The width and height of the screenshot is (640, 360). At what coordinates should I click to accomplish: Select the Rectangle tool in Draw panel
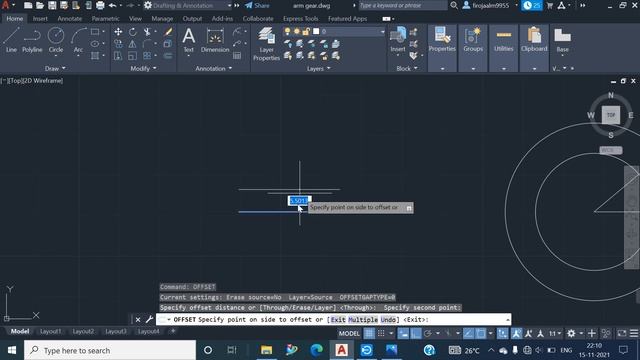[x=95, y=32]
